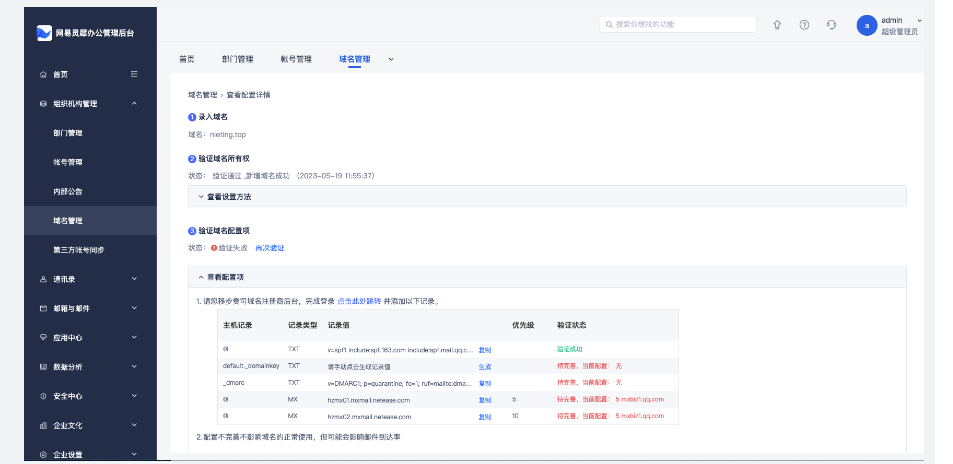Expand the 通讯录 sidebar group
This screenshot has height=464, width=953.
pos(134,279)
